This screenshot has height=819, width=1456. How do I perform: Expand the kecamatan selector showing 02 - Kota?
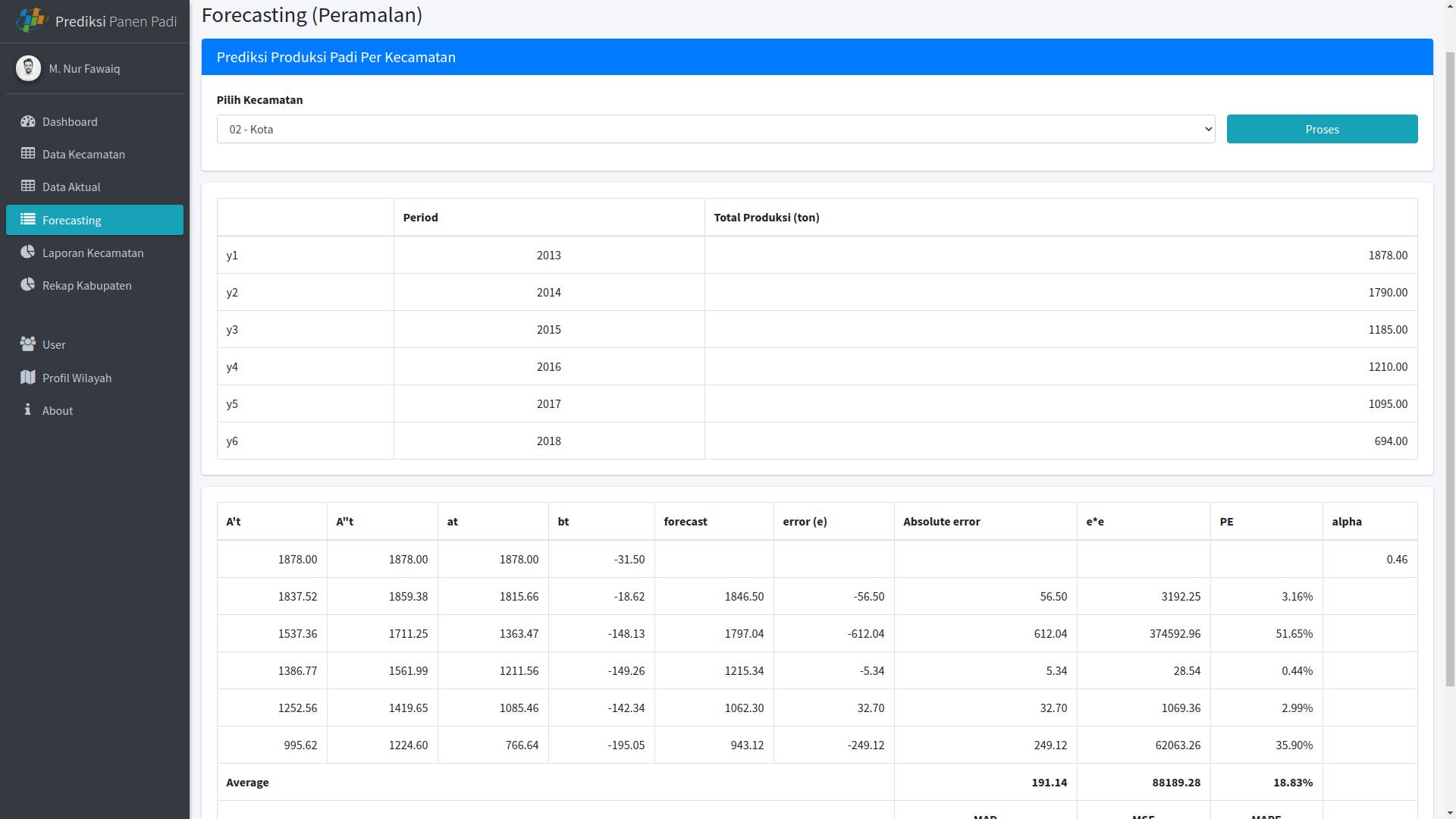tap(715, 129)
